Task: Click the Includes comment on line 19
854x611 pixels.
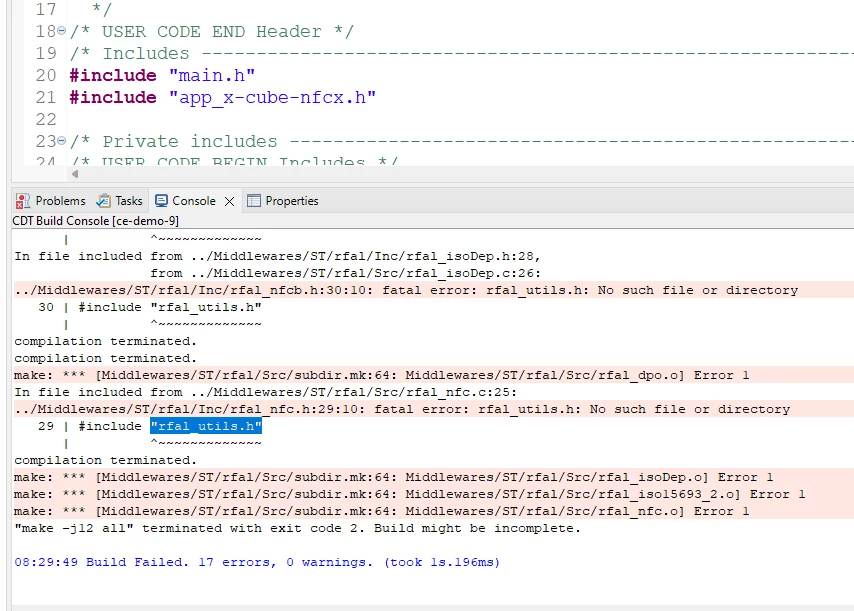Action: click(x=461, y=53)
